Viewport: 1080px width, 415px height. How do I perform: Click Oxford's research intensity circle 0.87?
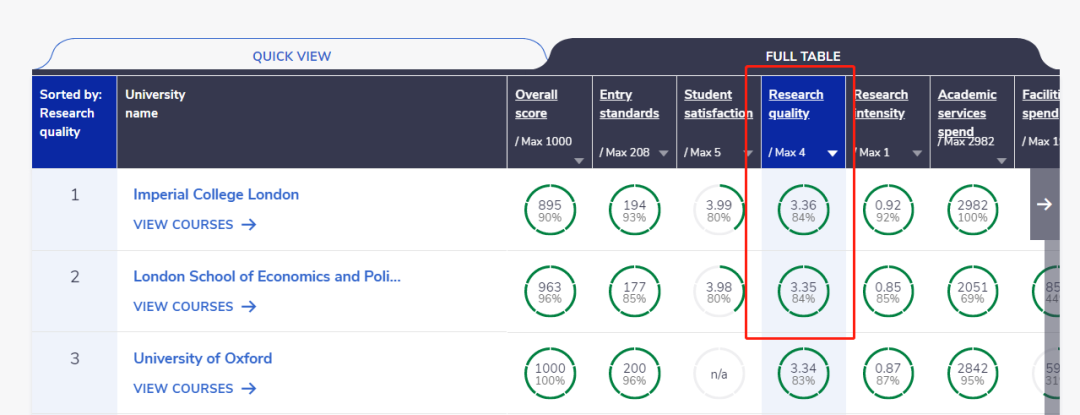(888, 374)
